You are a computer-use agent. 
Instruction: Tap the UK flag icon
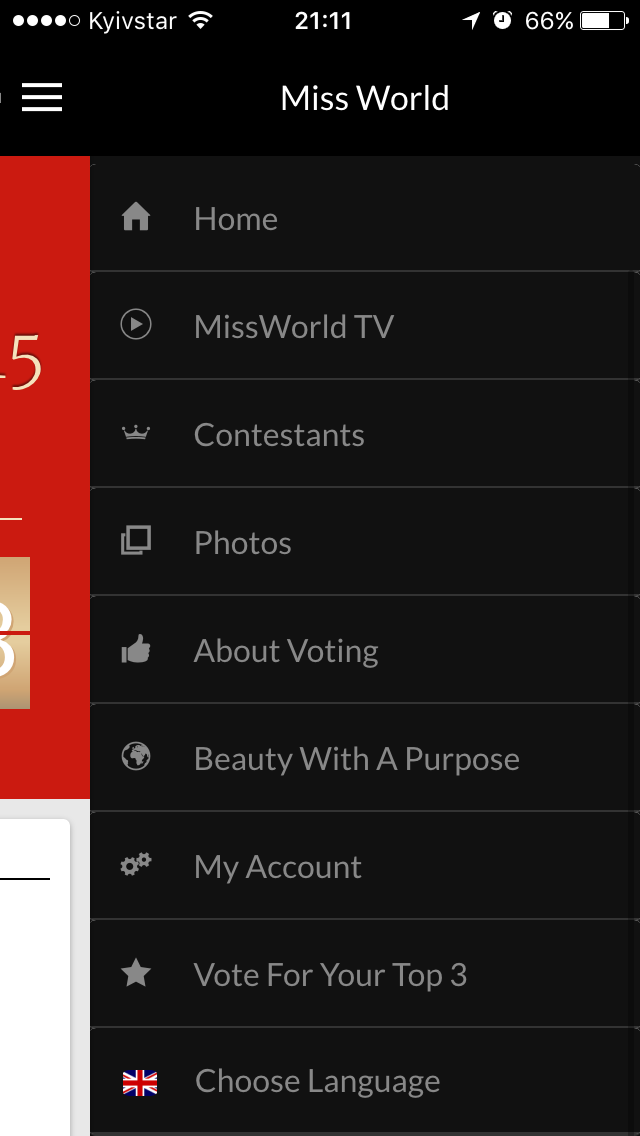pyautogui.click(x=140, y=1083)
